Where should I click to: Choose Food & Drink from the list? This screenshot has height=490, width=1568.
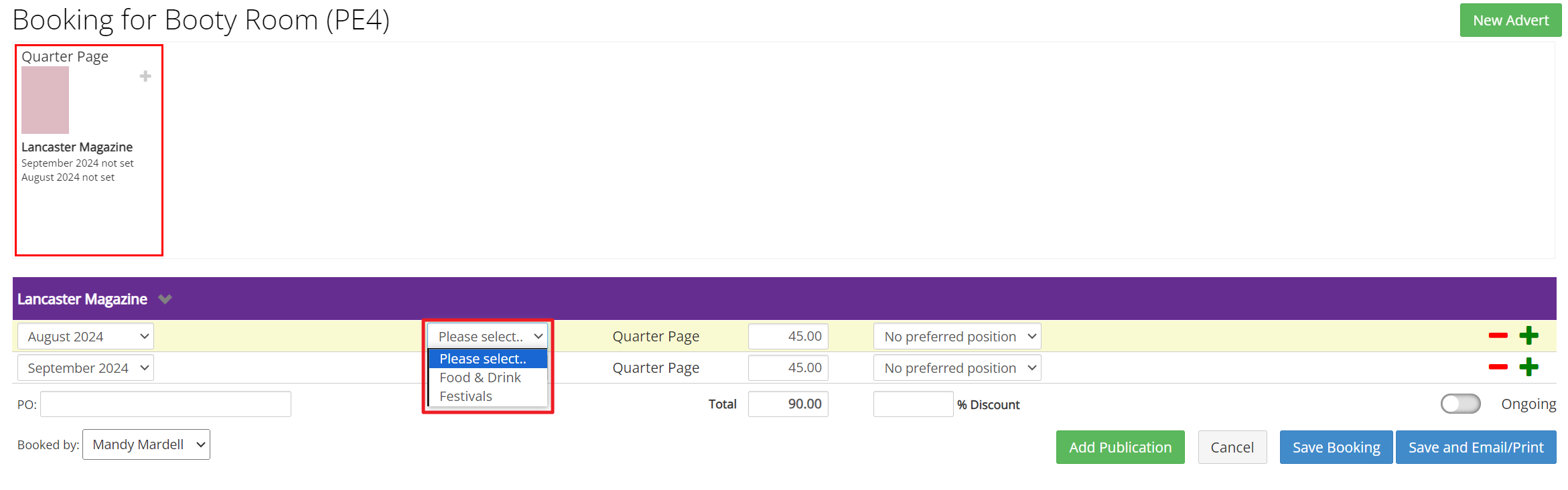click(488, 378)
